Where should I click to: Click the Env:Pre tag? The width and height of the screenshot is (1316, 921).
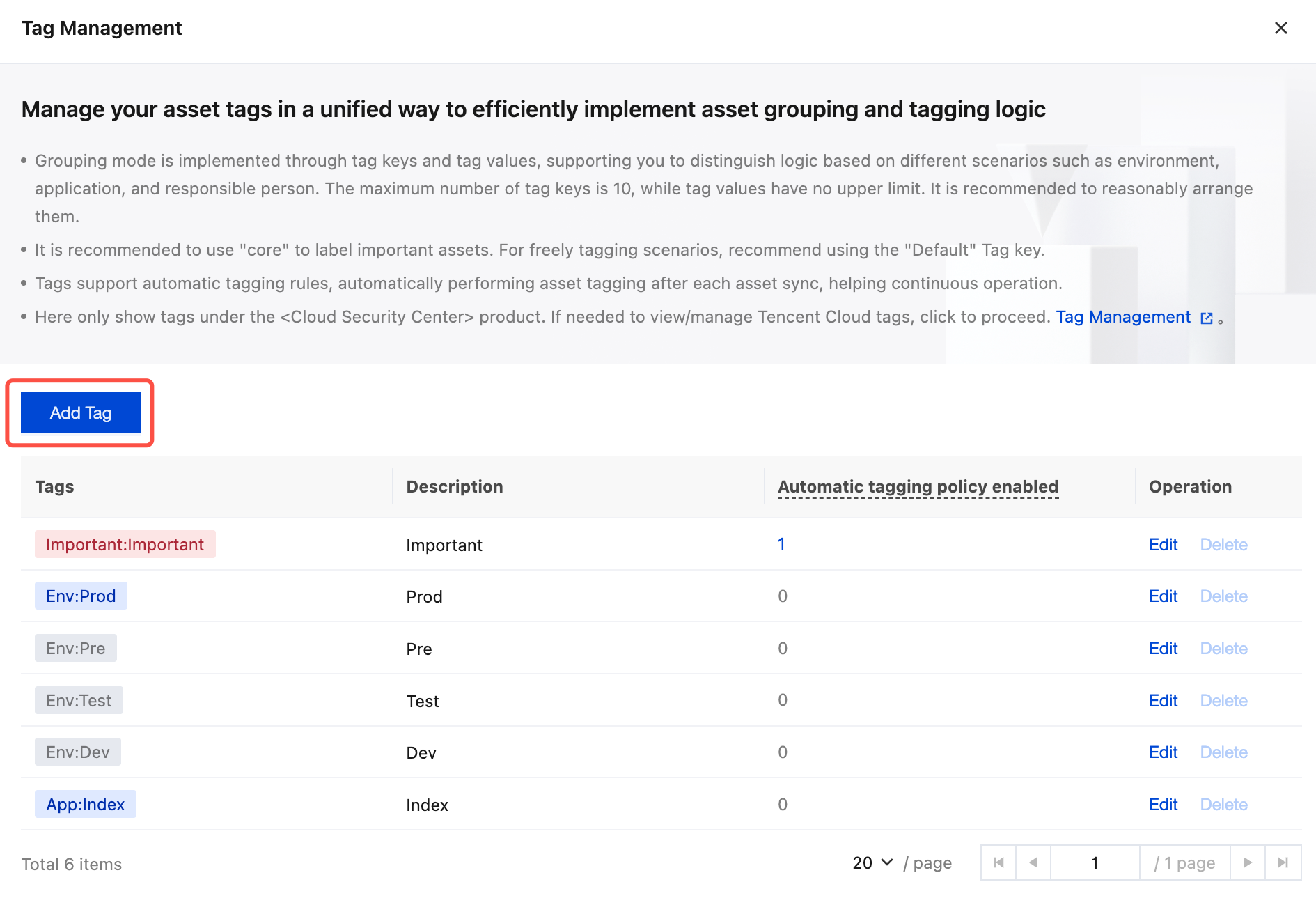(x=76, y=648)
